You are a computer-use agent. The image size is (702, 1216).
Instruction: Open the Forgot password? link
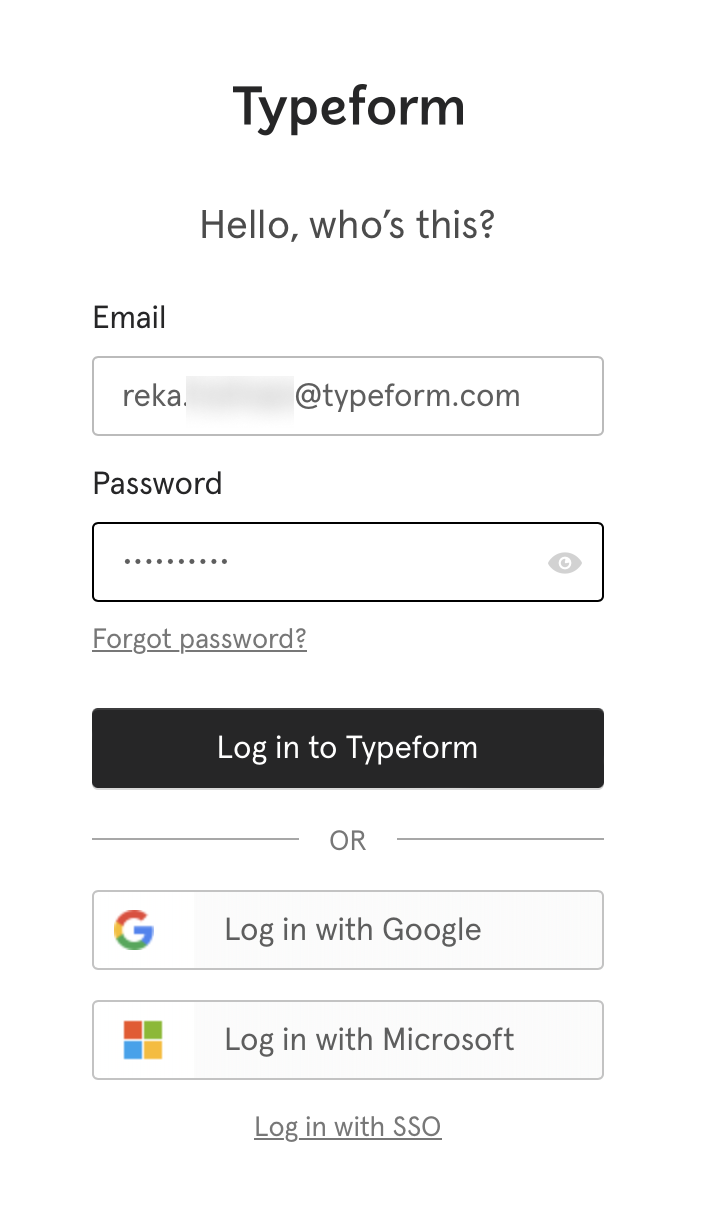point(199,639)
